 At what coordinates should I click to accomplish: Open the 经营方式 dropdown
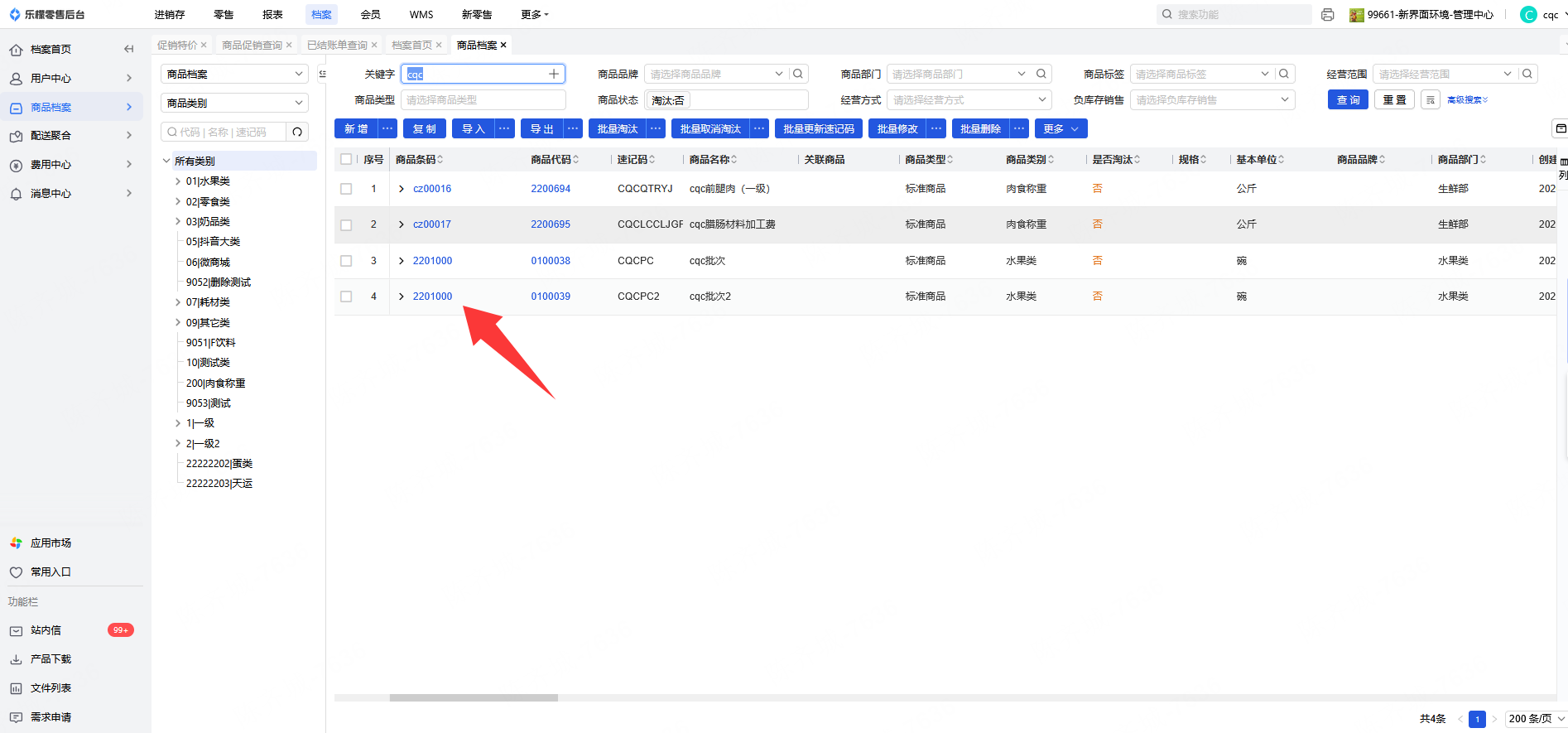coord(969,100)
